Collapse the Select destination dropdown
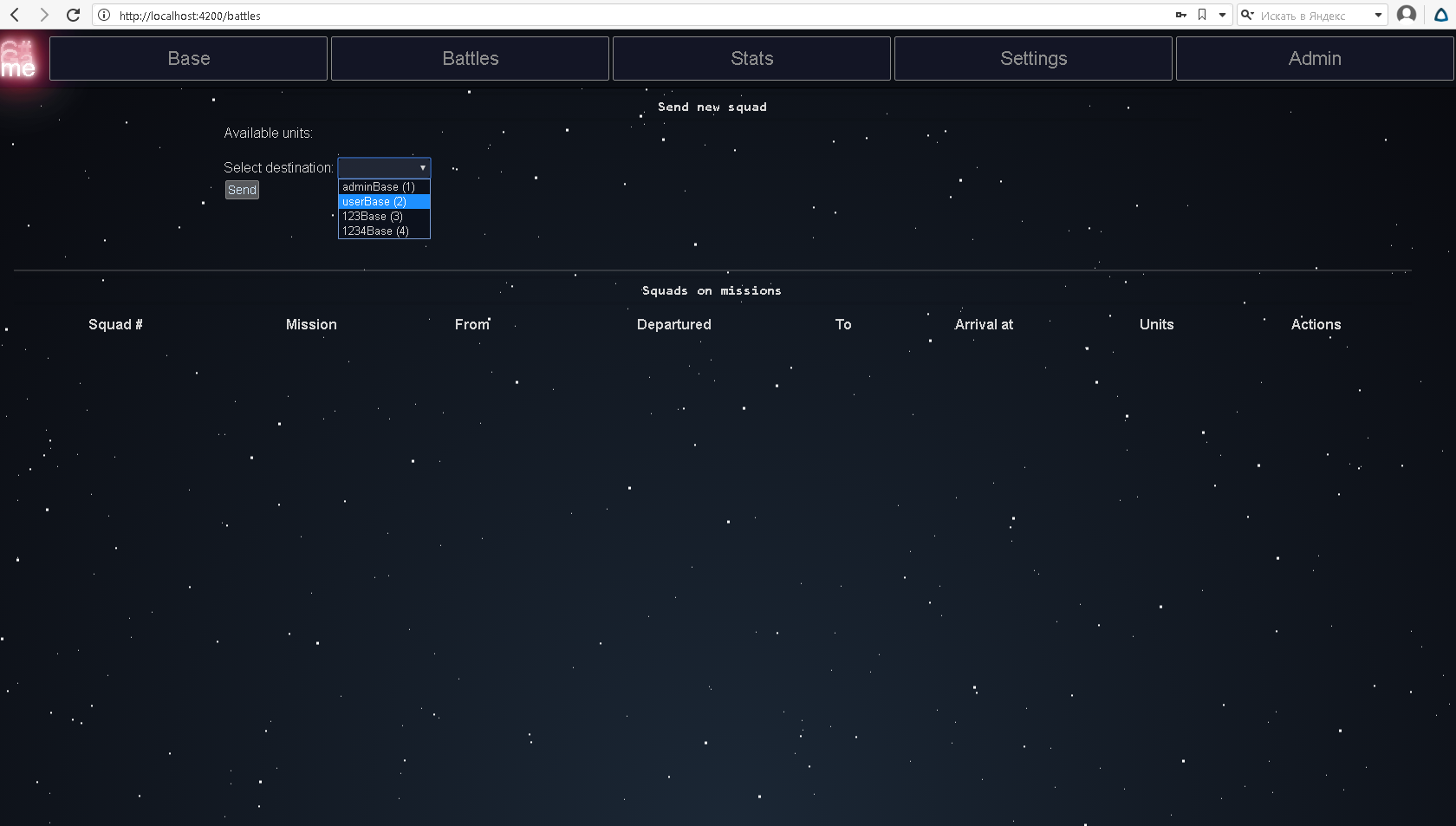The width and height of the screenshot is (1456, 826). click(384, 167)
